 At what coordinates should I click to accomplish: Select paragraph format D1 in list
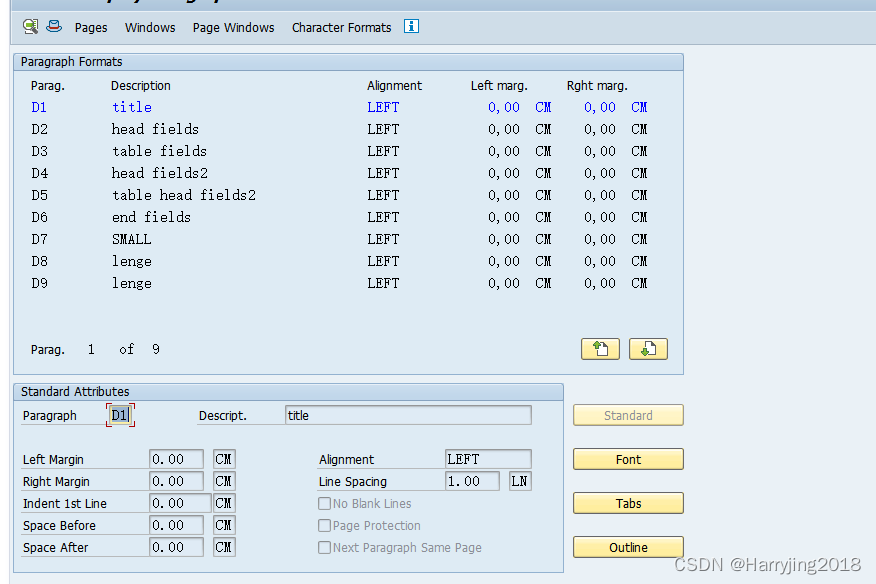pyautogui.click(x=39, y=107)
